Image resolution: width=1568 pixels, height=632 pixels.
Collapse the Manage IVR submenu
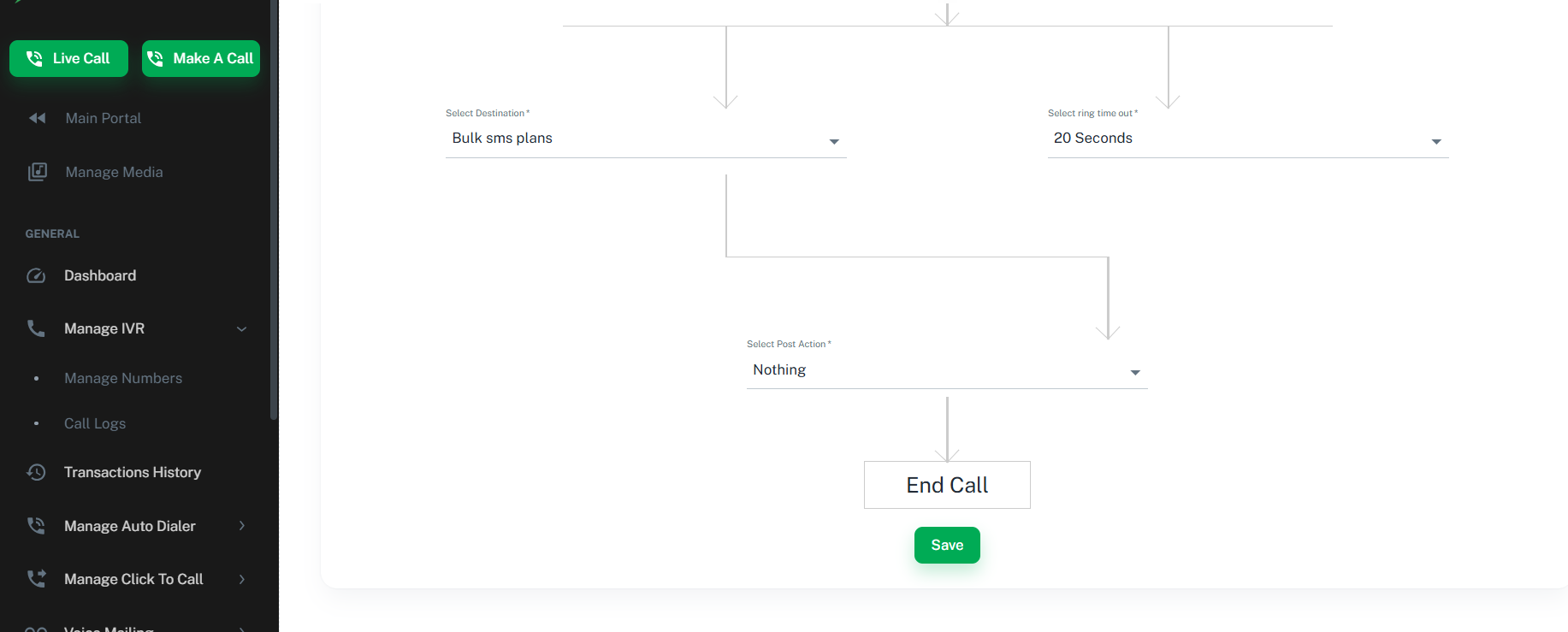click(x=241, y=328)
